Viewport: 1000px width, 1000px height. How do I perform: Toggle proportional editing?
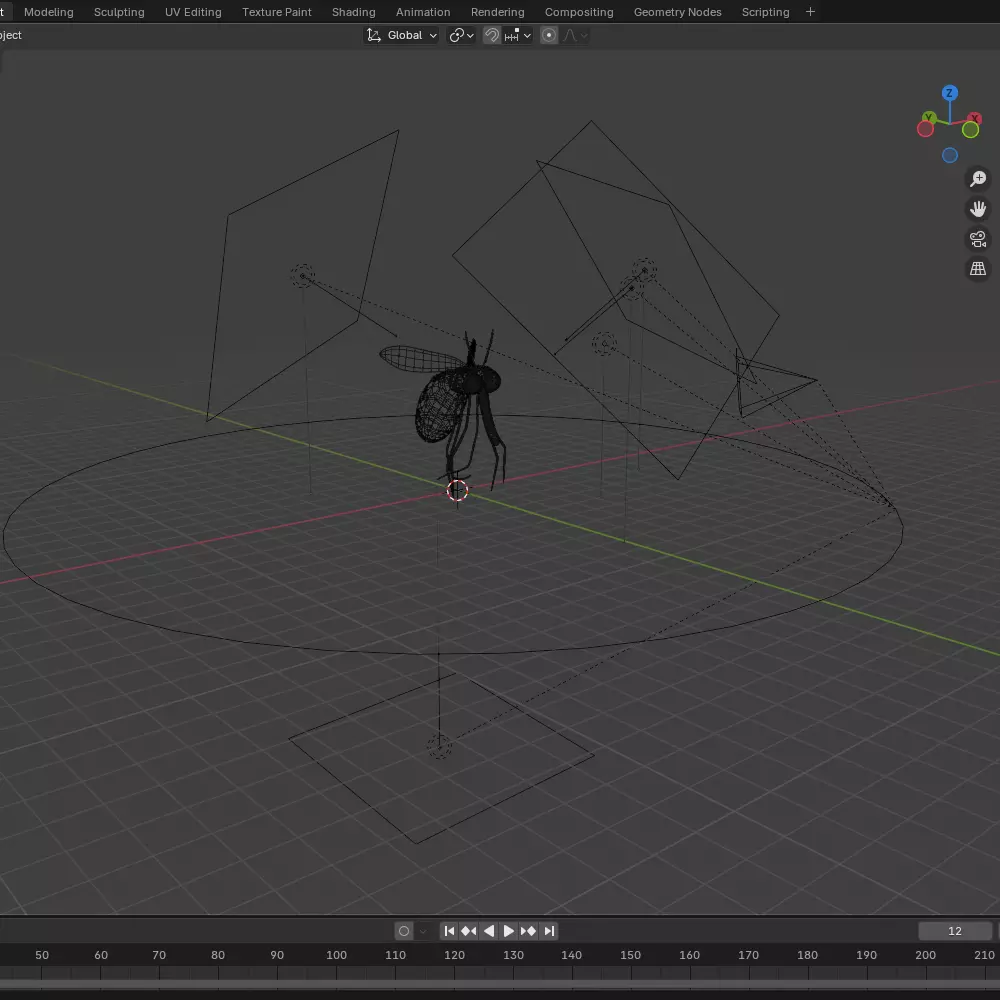pyautogui.click(x=548, y=35)
